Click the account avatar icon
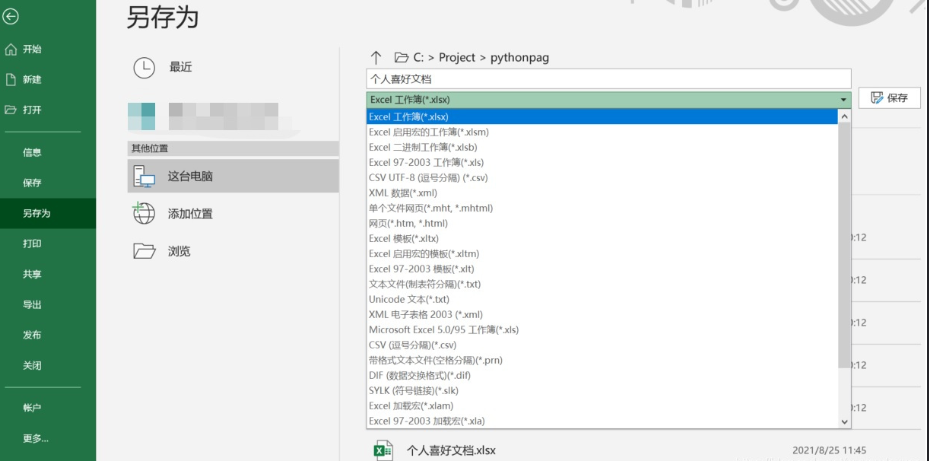Viewport: 929px width, 461px height. (142, 116)
